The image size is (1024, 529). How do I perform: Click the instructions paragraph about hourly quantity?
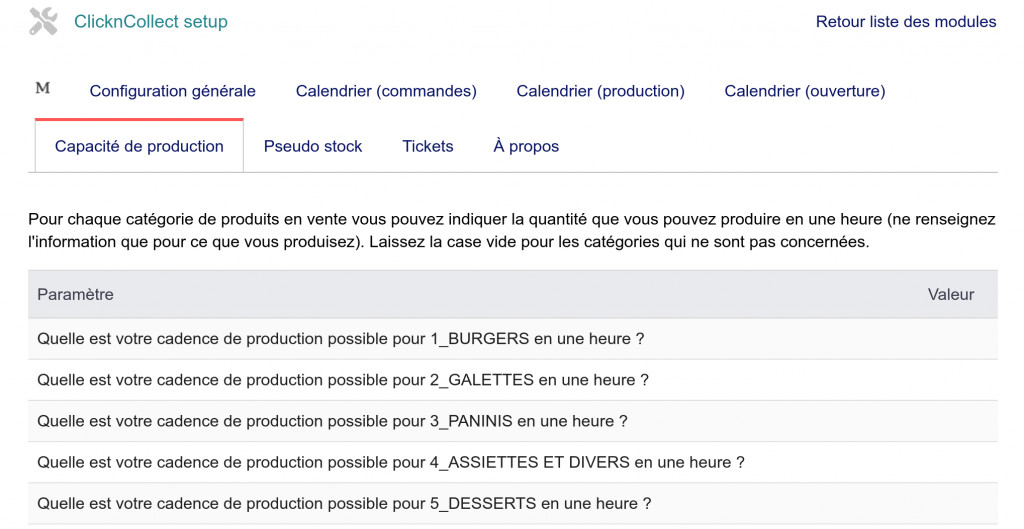point(512,231)
